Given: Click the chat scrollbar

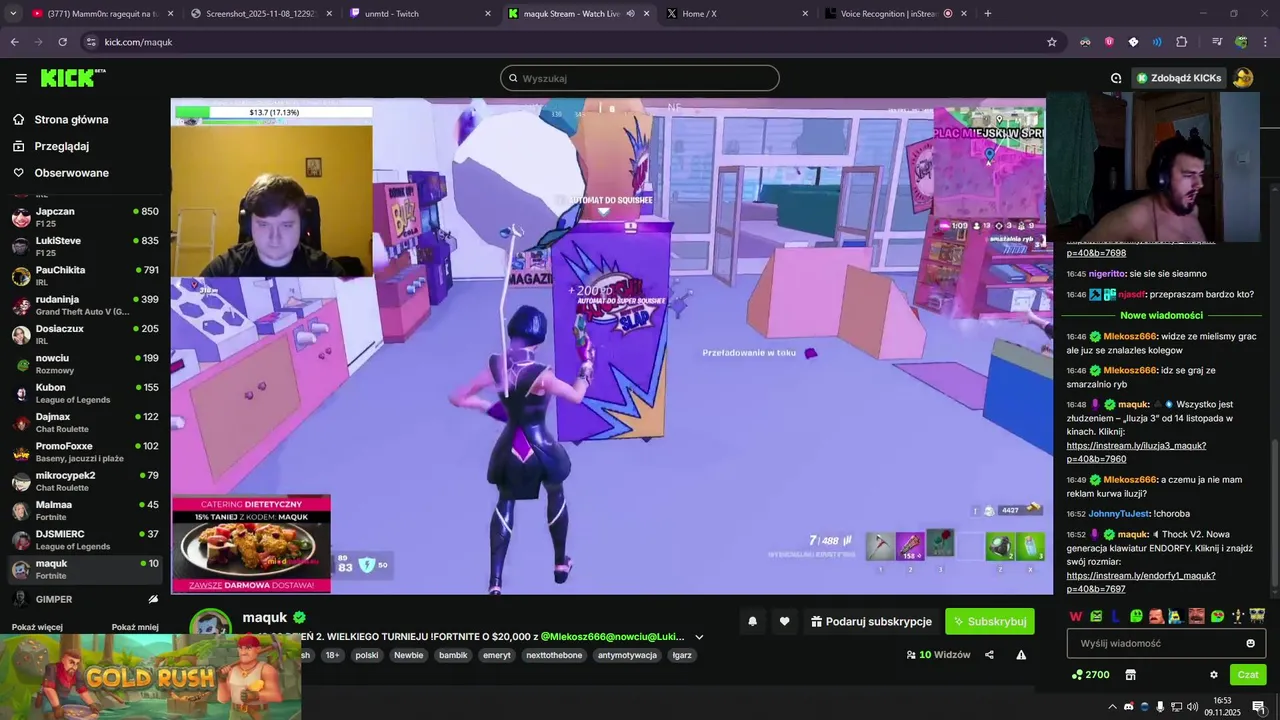Looking at the screenshot, I should [x=1274, y=512].
